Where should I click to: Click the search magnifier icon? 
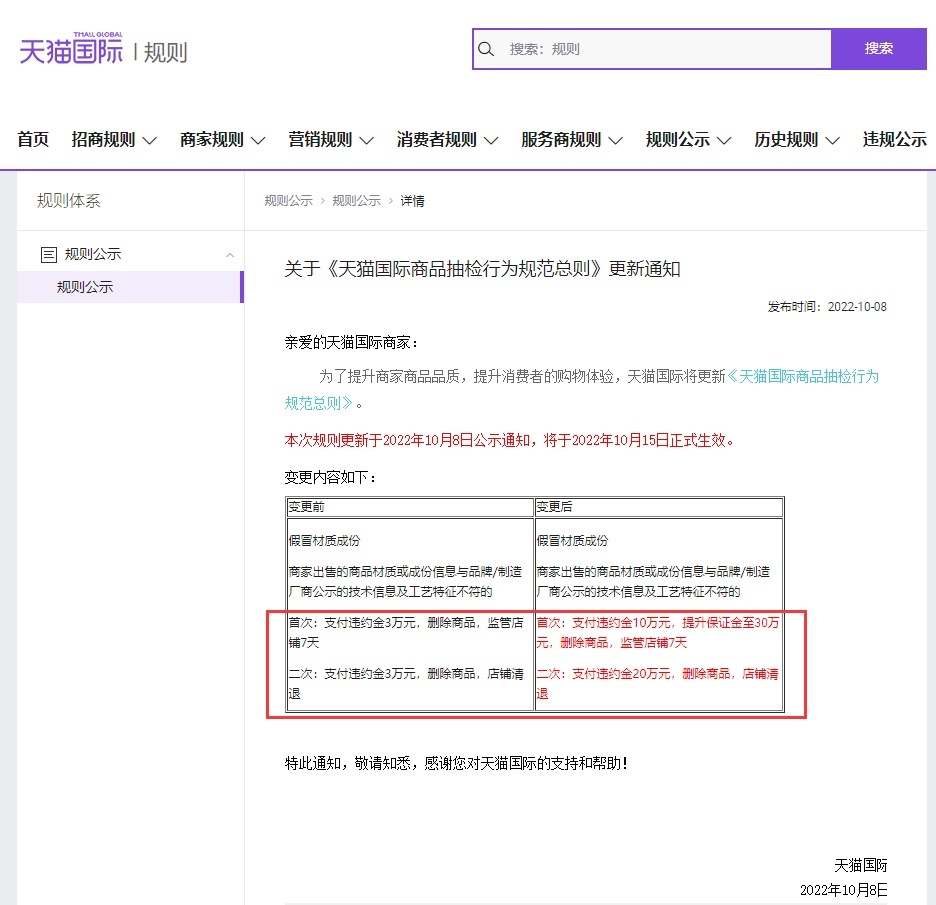point(486,49)
